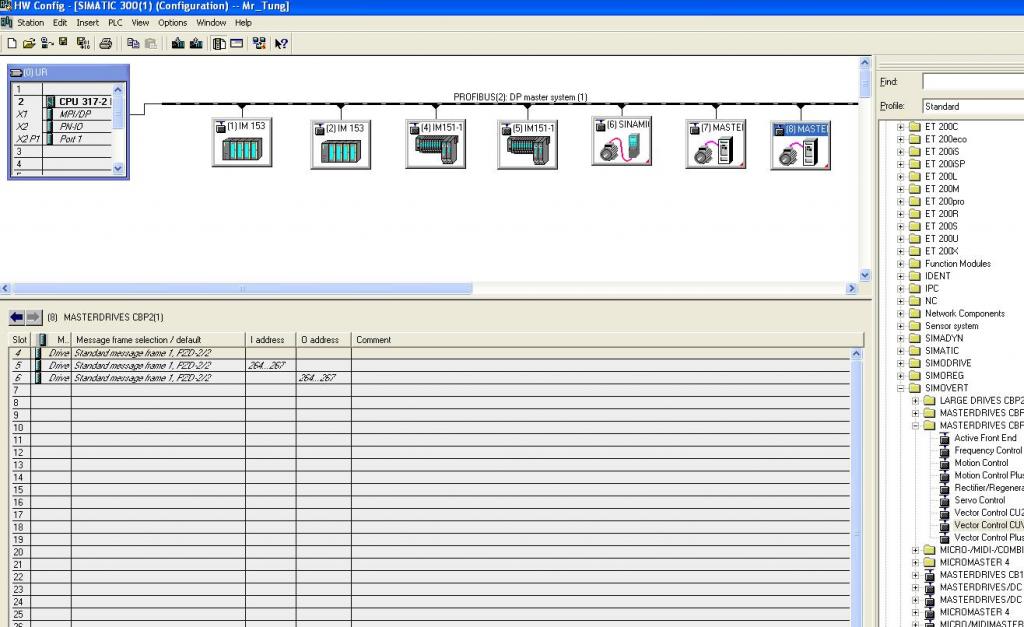Click the Save and Compile icon
The image size is (1024, 627).
83,43
